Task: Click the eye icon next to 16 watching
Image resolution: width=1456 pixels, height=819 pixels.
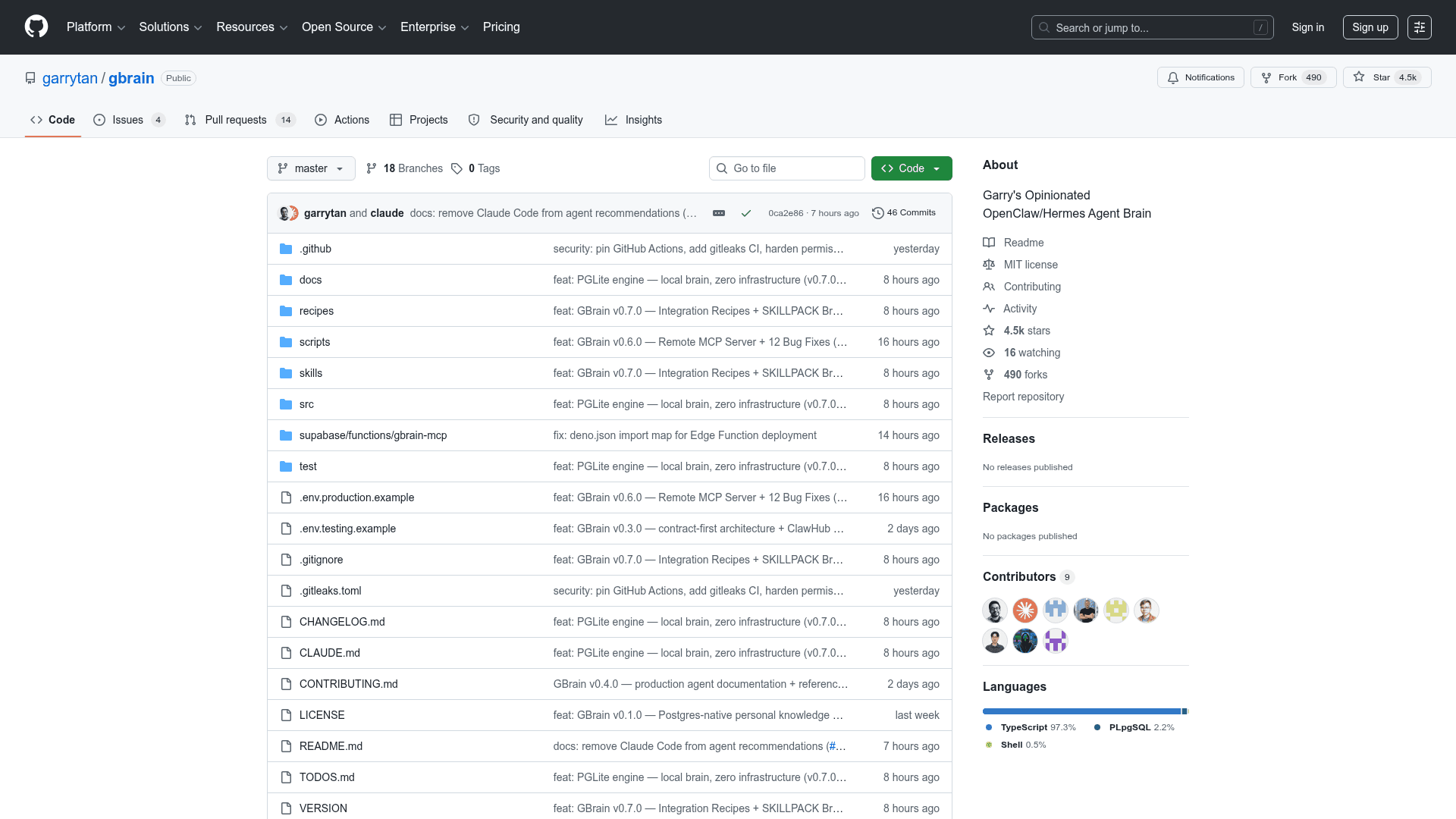Action: 989,353
